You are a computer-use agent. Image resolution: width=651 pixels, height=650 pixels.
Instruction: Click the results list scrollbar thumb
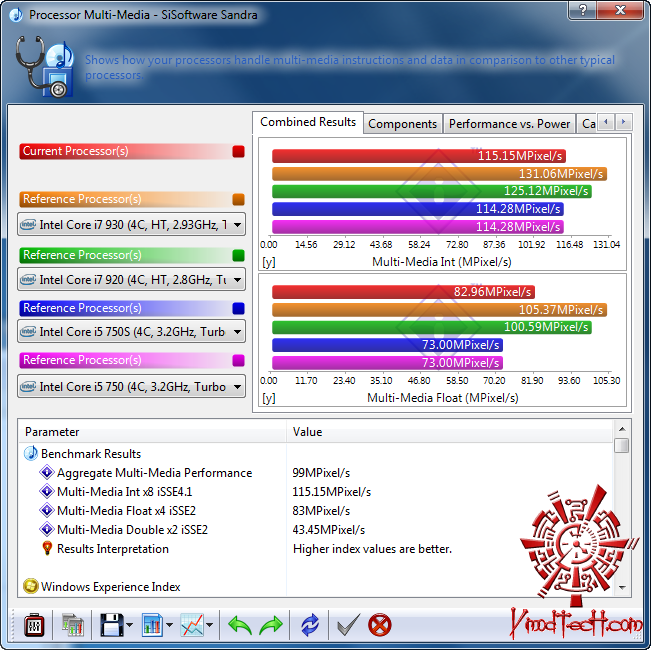pos(622,445)
